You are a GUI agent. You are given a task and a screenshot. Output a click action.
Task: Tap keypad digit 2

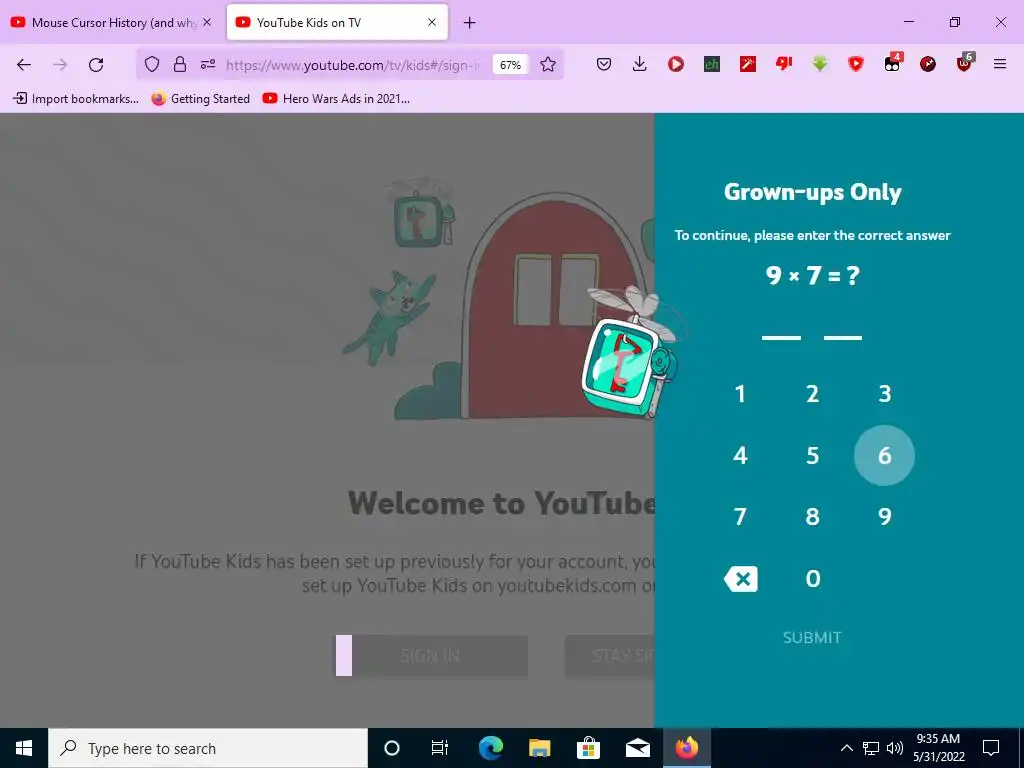click(812, 394)
